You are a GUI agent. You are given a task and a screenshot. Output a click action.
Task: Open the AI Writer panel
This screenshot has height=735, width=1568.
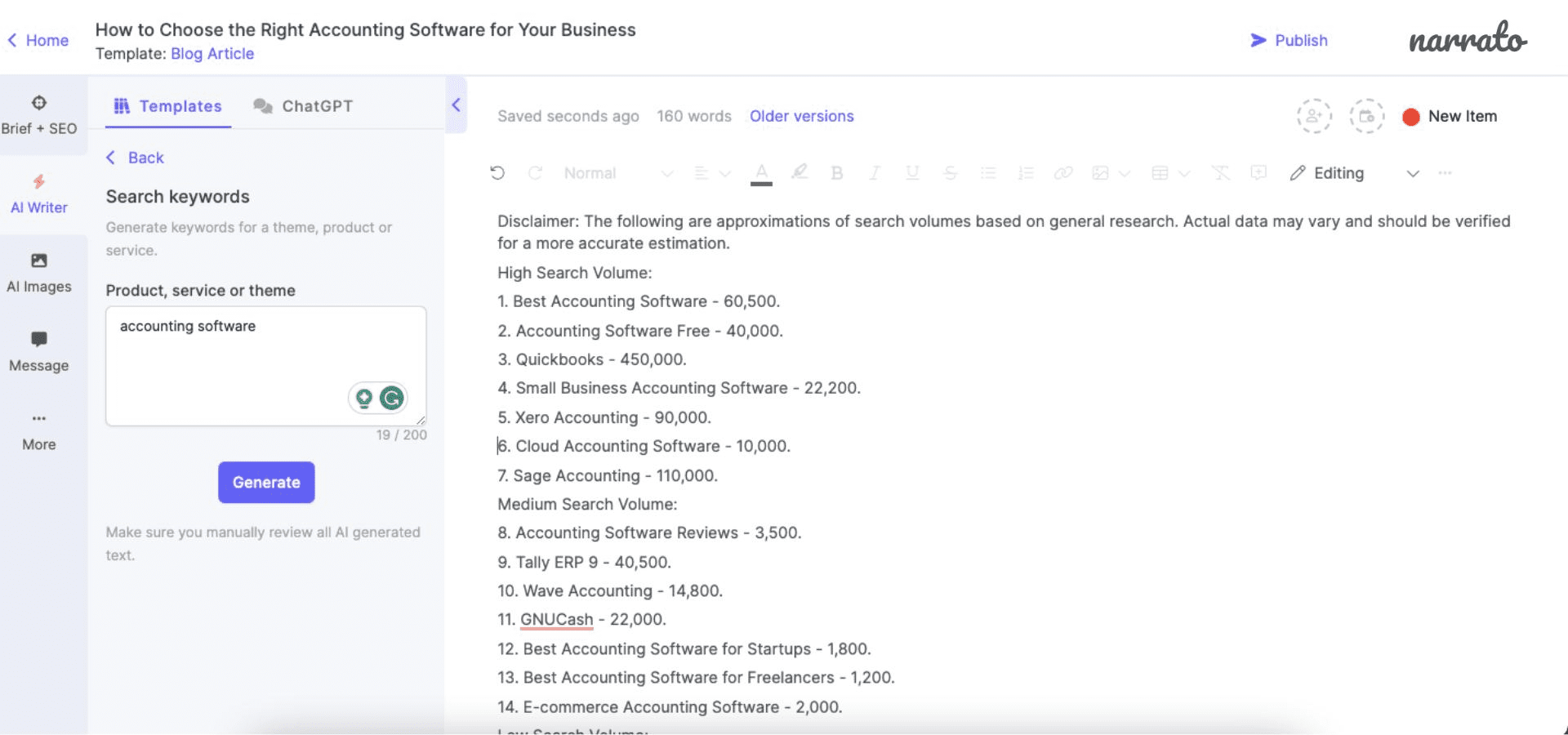(39, 194)
